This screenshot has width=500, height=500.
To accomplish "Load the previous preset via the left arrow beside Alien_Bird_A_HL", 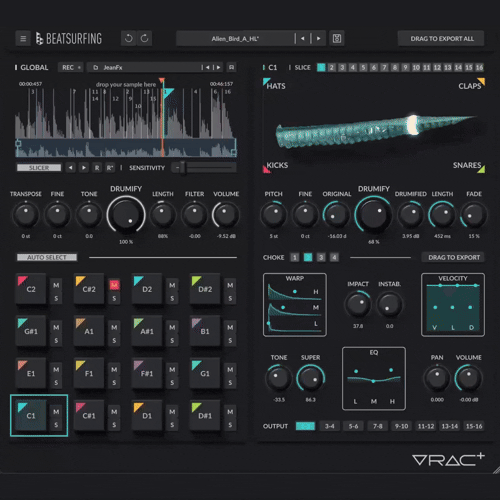I will click(x=303, y=39).
